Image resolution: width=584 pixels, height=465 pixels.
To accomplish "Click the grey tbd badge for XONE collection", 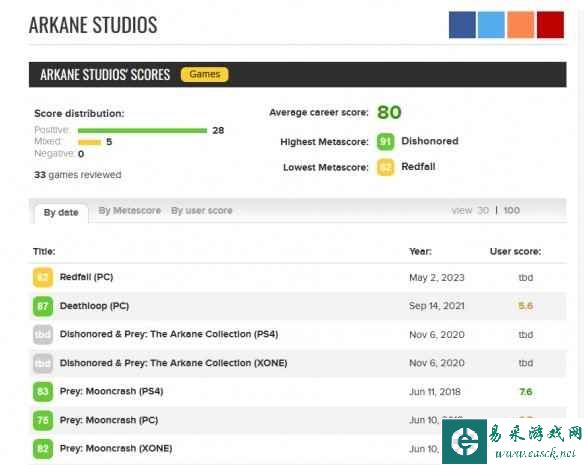I will tap(43, 363).
